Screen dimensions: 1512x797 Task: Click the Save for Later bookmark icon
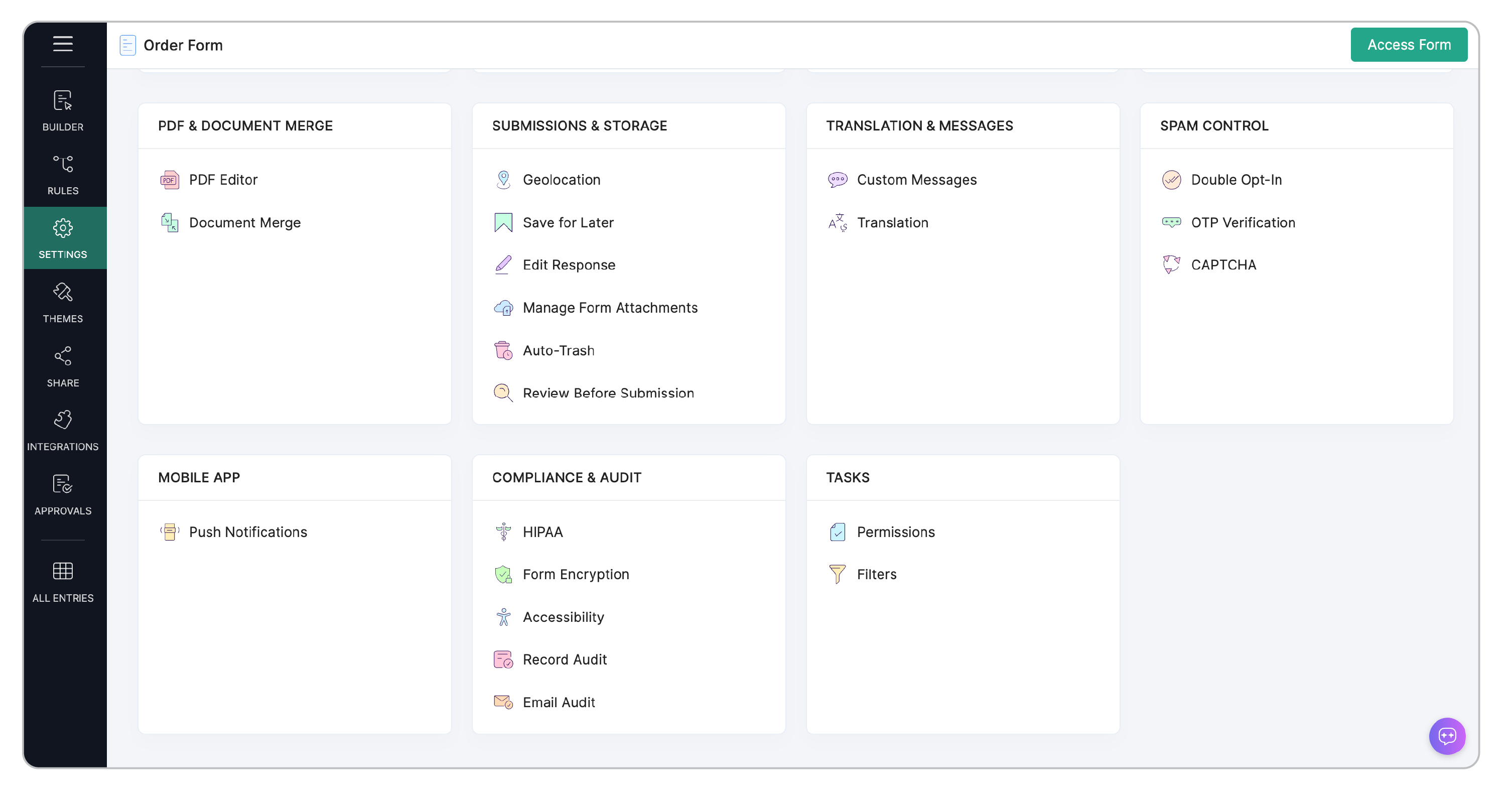tap(503, 222)
